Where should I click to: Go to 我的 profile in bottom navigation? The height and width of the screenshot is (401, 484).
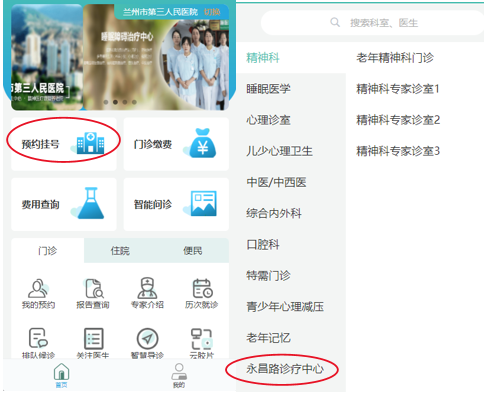pyautogui.click(x=179, y=375)
